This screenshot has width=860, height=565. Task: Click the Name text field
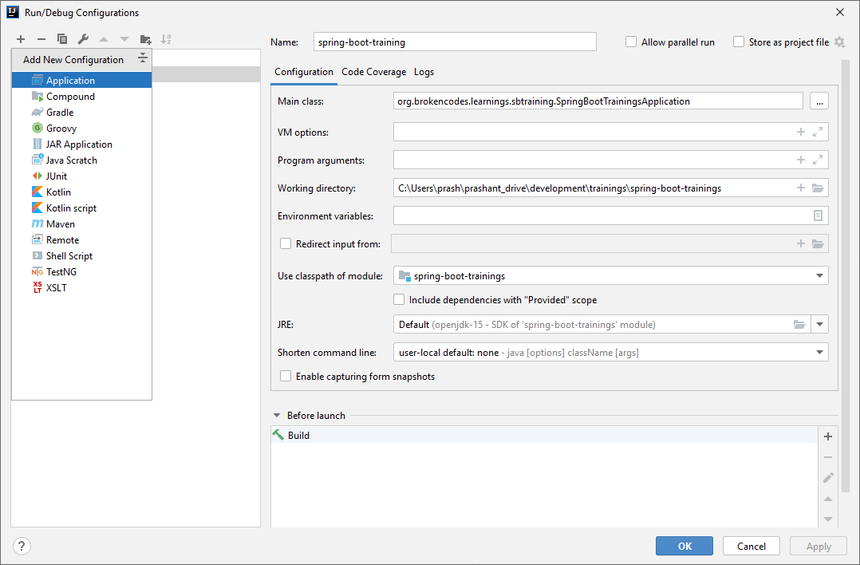click(x=454, y=42)
